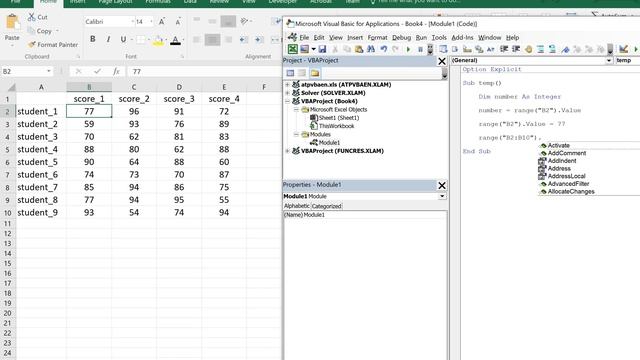The height and width of the screenshot is (360, 640).
Task: Choose AdvancedFilter from the autocomplete list
Action: coord(568,184)
